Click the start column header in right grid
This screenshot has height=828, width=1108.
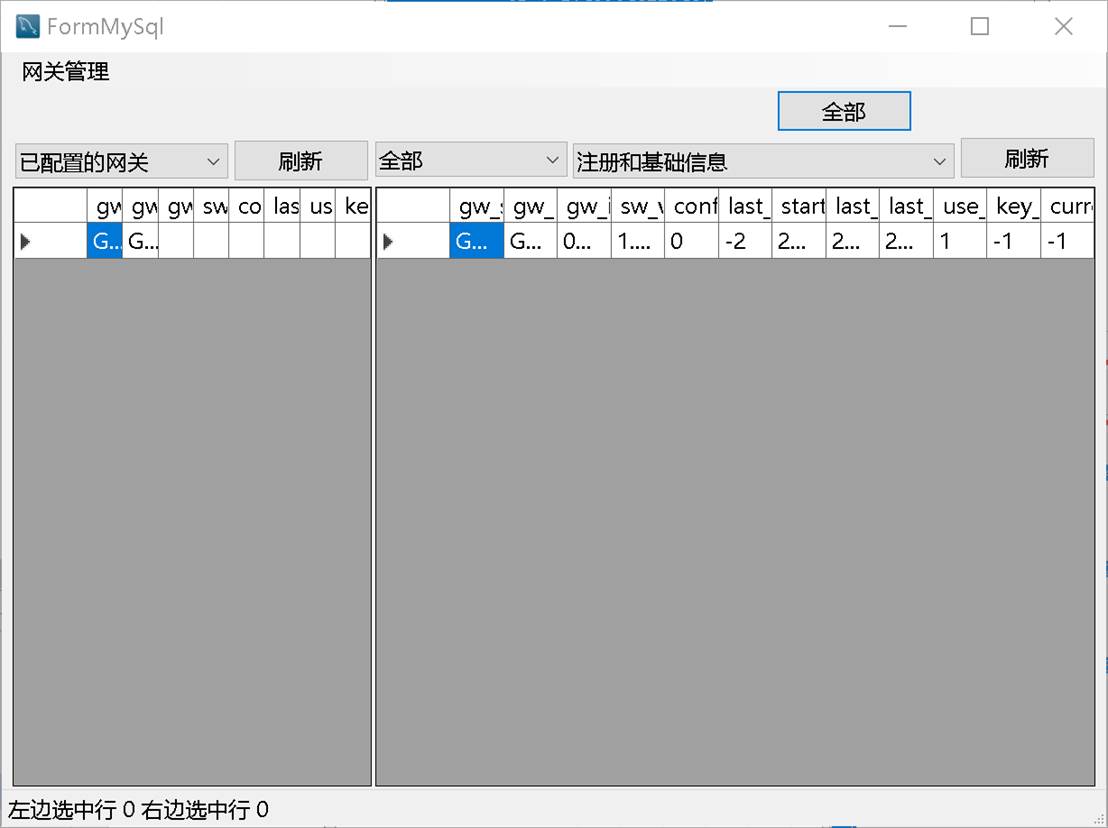[799, 206]
